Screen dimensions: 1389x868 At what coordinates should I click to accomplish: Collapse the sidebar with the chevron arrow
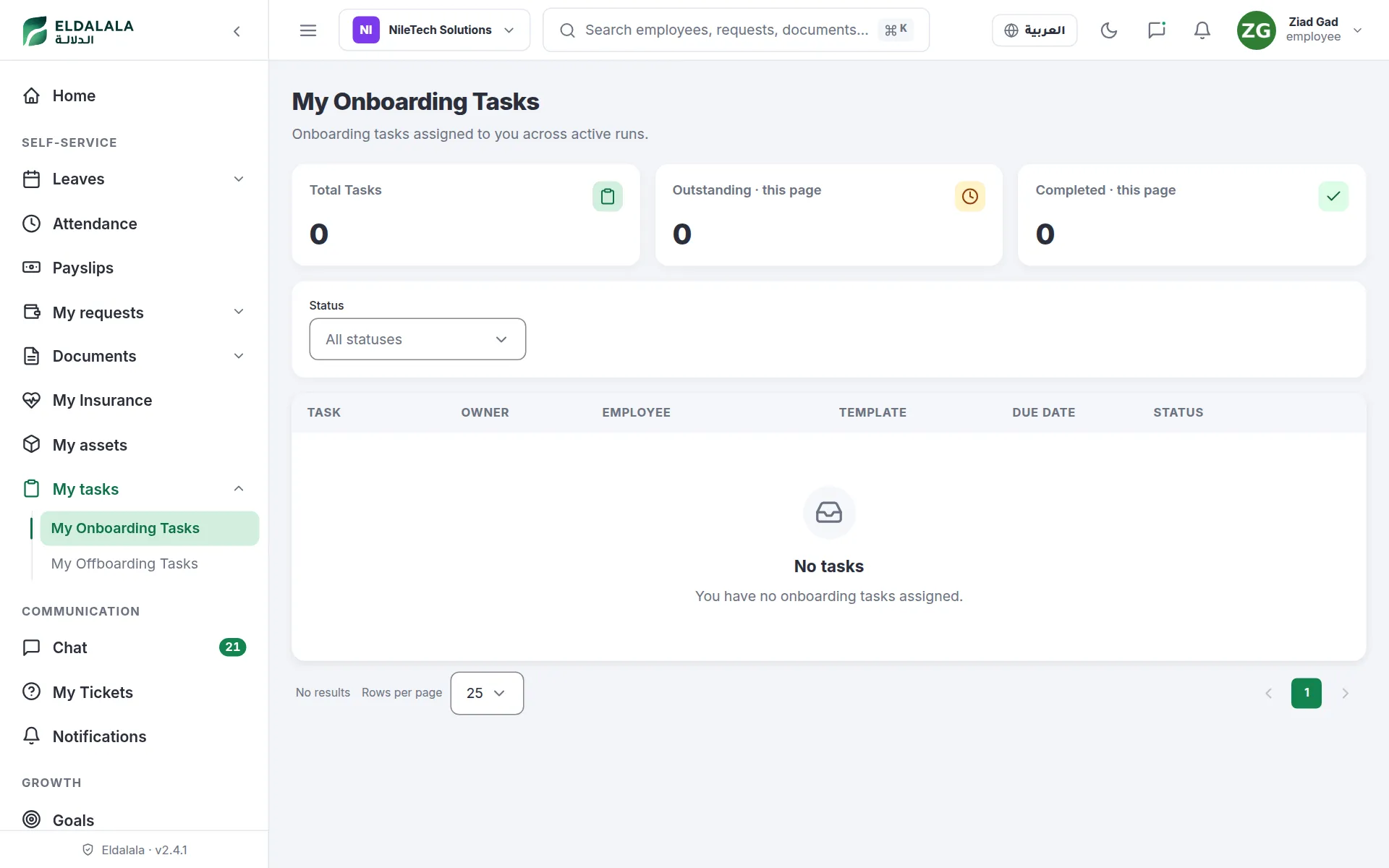(237, 30)
